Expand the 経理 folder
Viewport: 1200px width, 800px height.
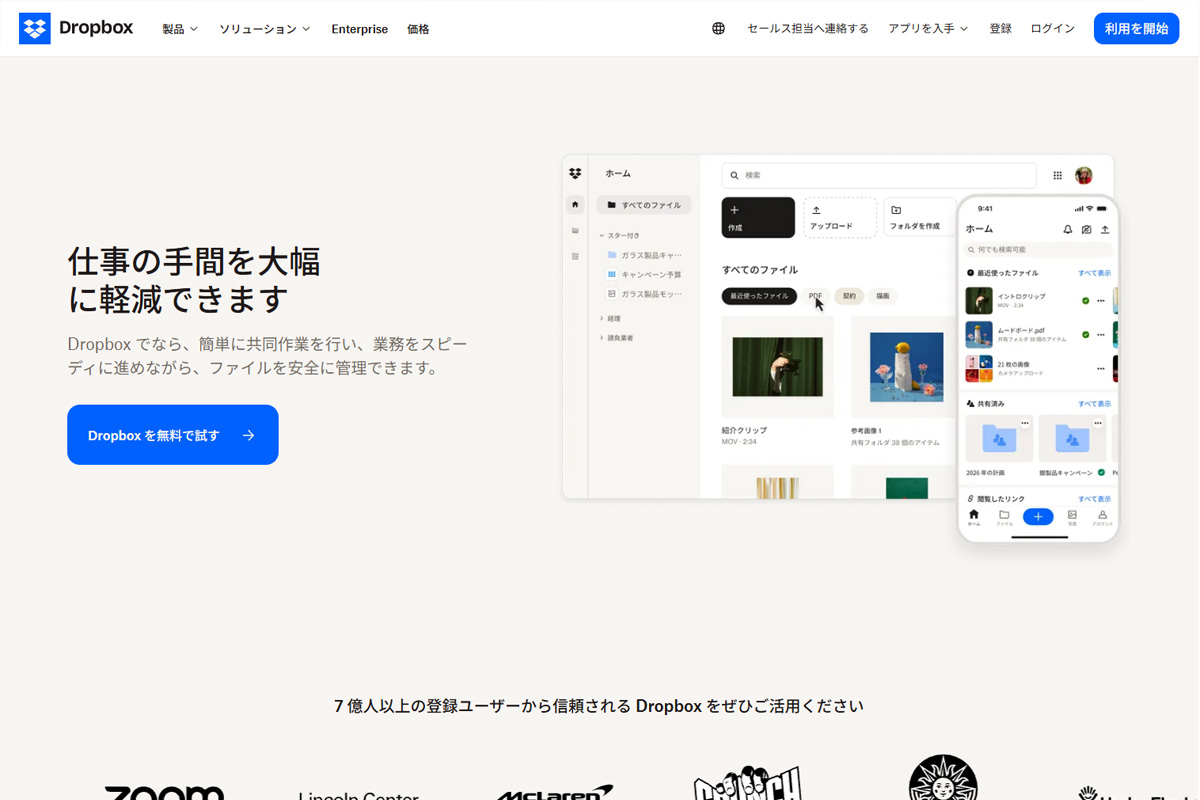tap(610, 318)
